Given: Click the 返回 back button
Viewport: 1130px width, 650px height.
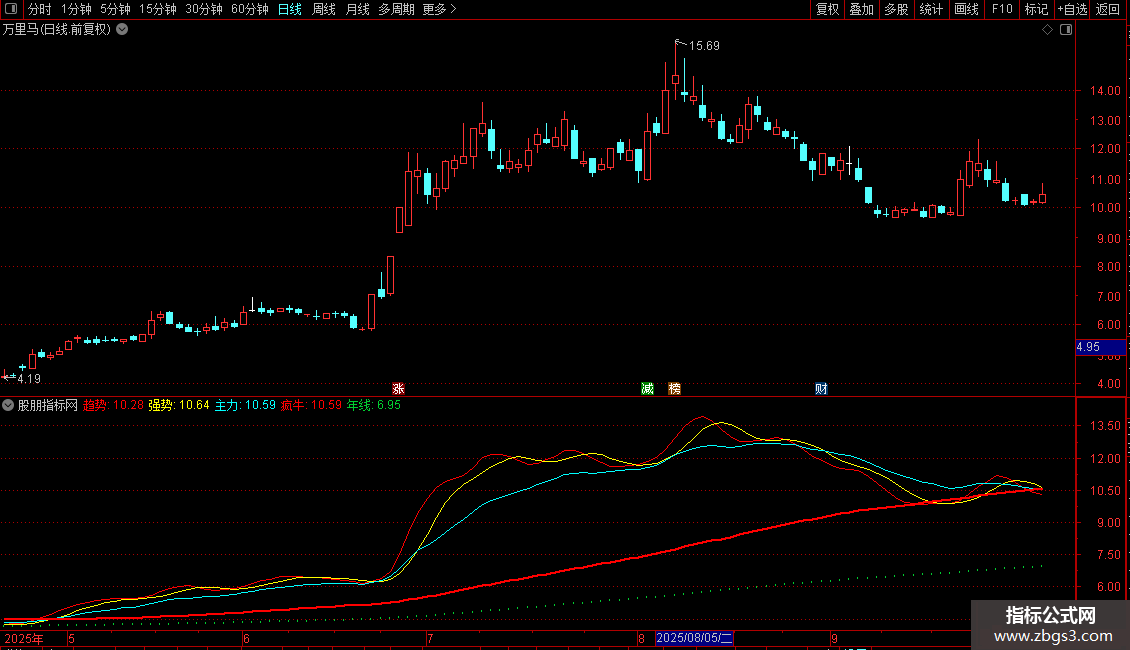Looking at the screenshot, I should [1108, 9].
